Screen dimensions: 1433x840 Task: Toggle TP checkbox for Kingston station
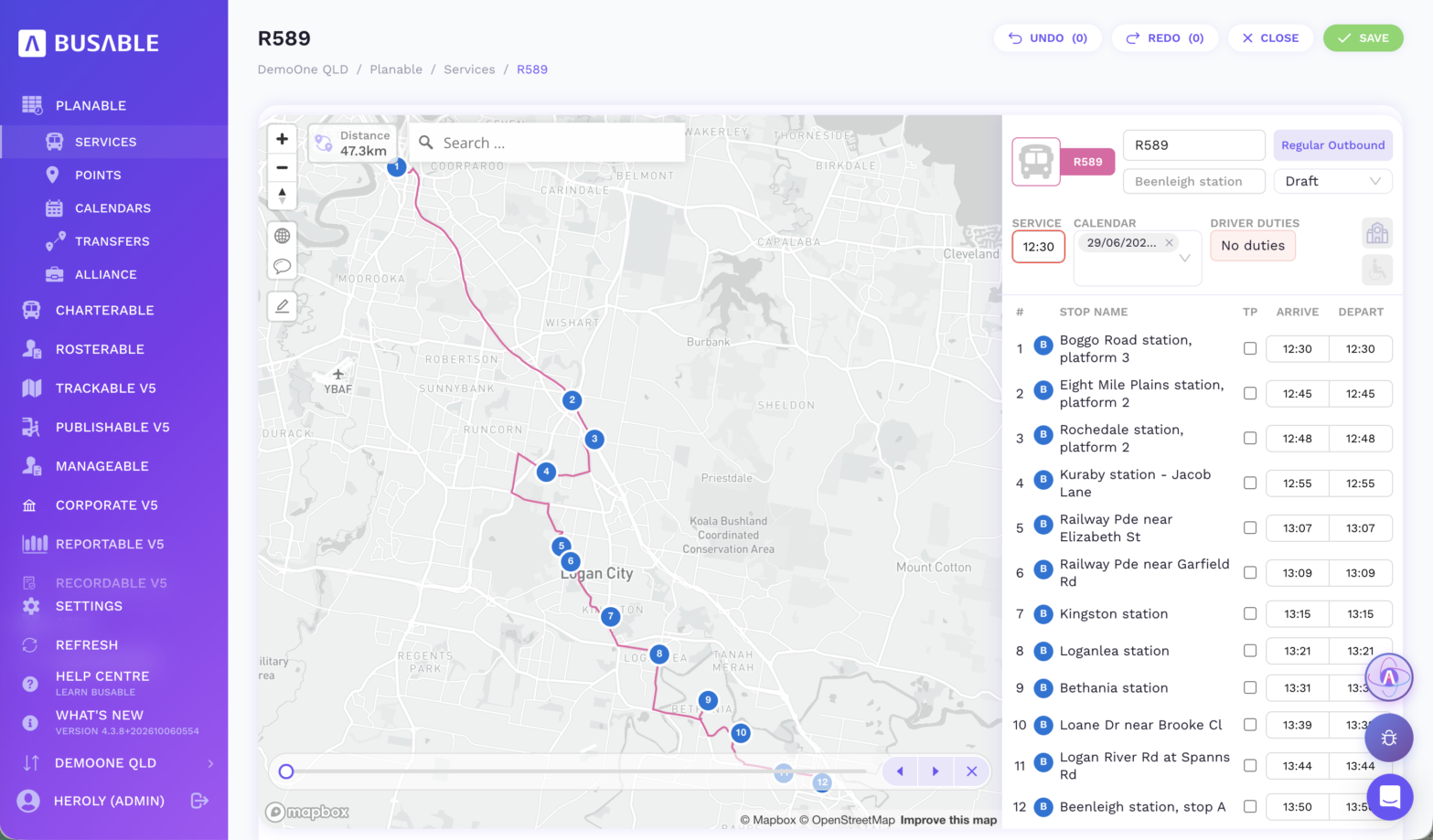(1250, 613)
